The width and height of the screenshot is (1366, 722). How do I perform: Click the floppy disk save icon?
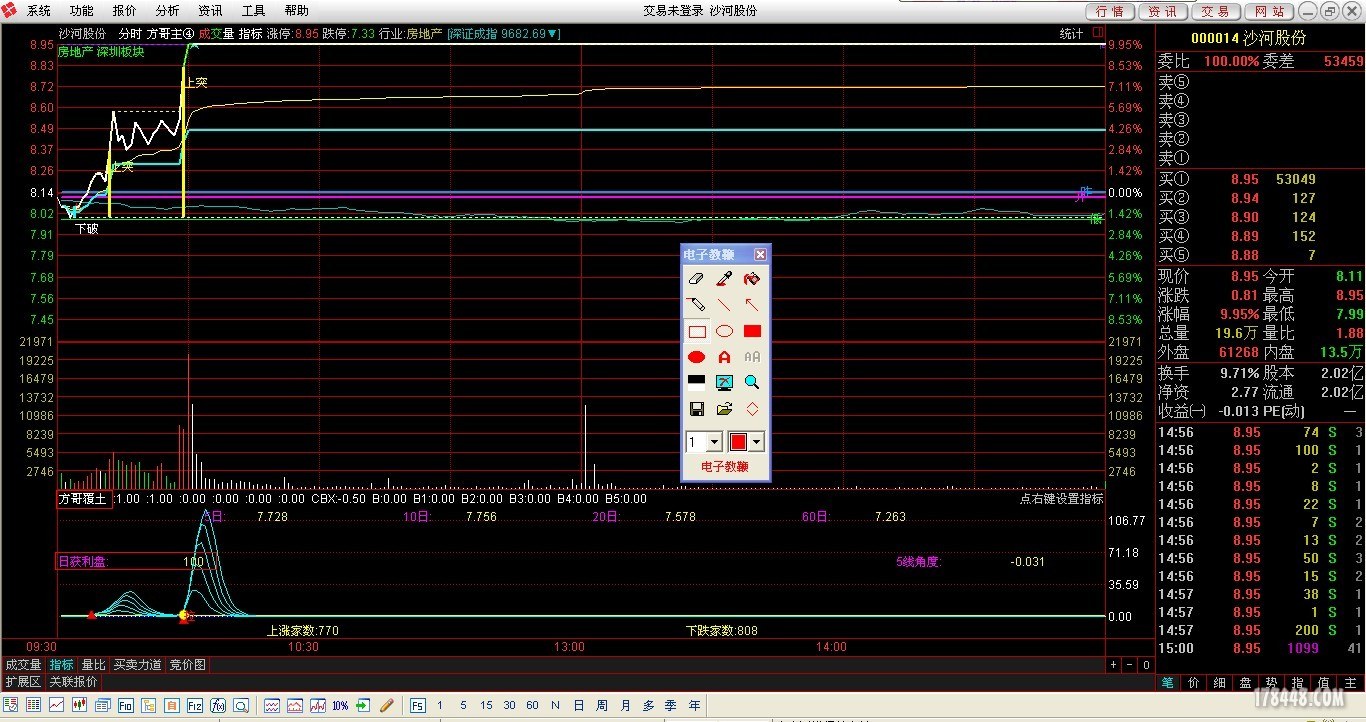pos(697,409)
